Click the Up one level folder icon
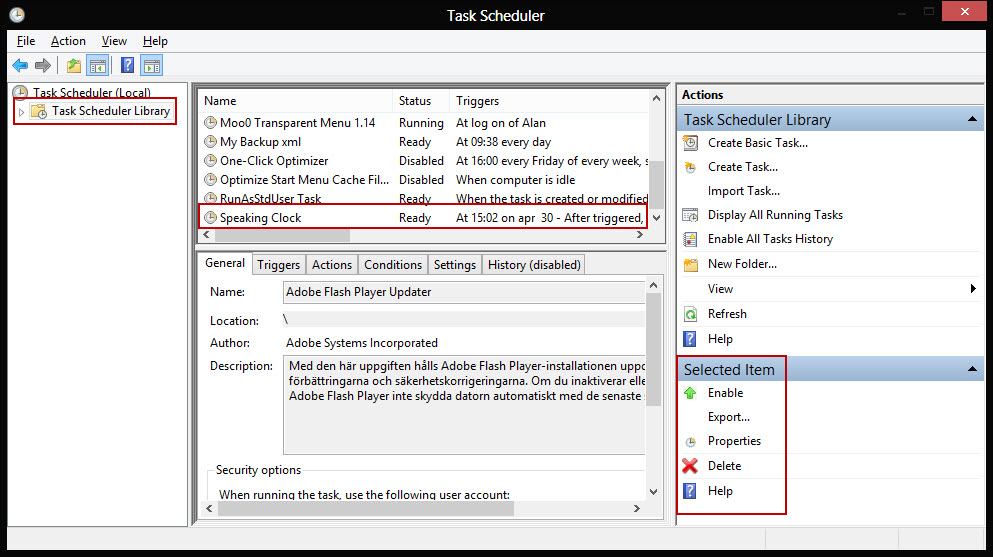Image resolution: width=993 pixels, height=557 pixels. coord(74,65)
